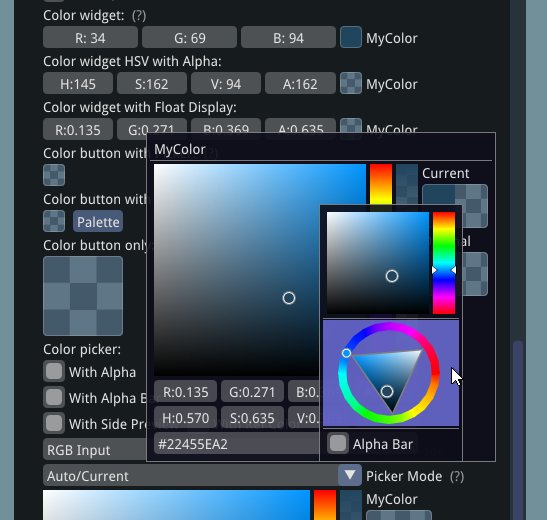Toggle the Alpha Bar checkbox in context menu
The height and width of the screenshot is (520, 547).
tap(338, 444)
